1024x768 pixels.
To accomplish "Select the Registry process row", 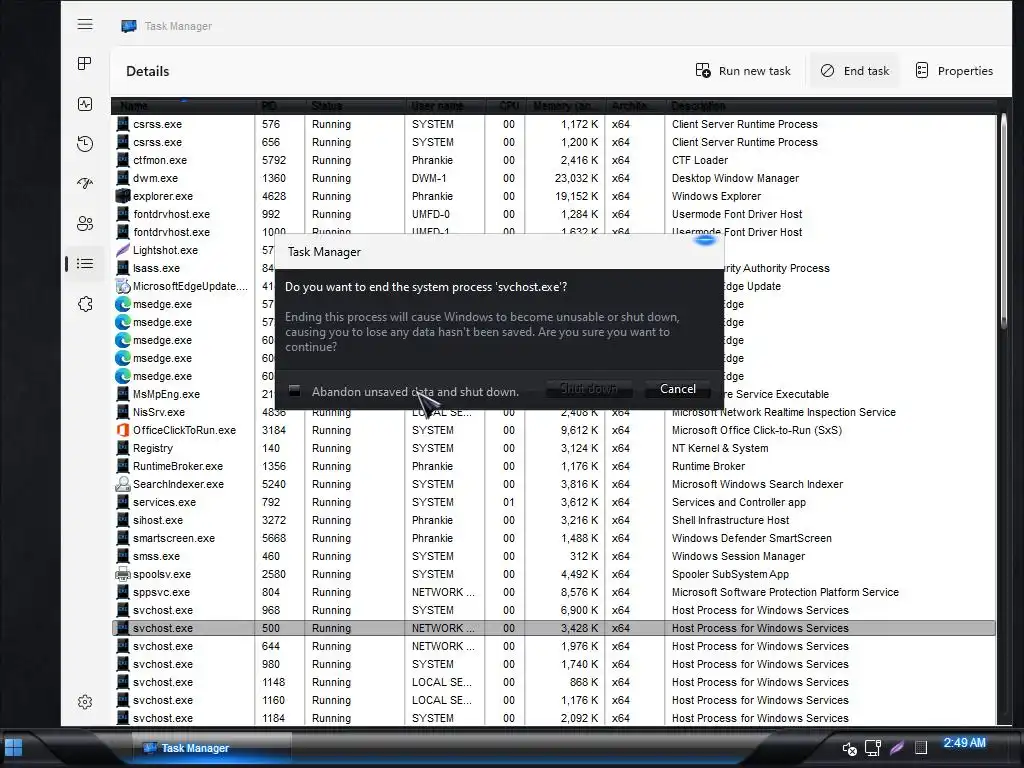I will (x=554, y=449).
